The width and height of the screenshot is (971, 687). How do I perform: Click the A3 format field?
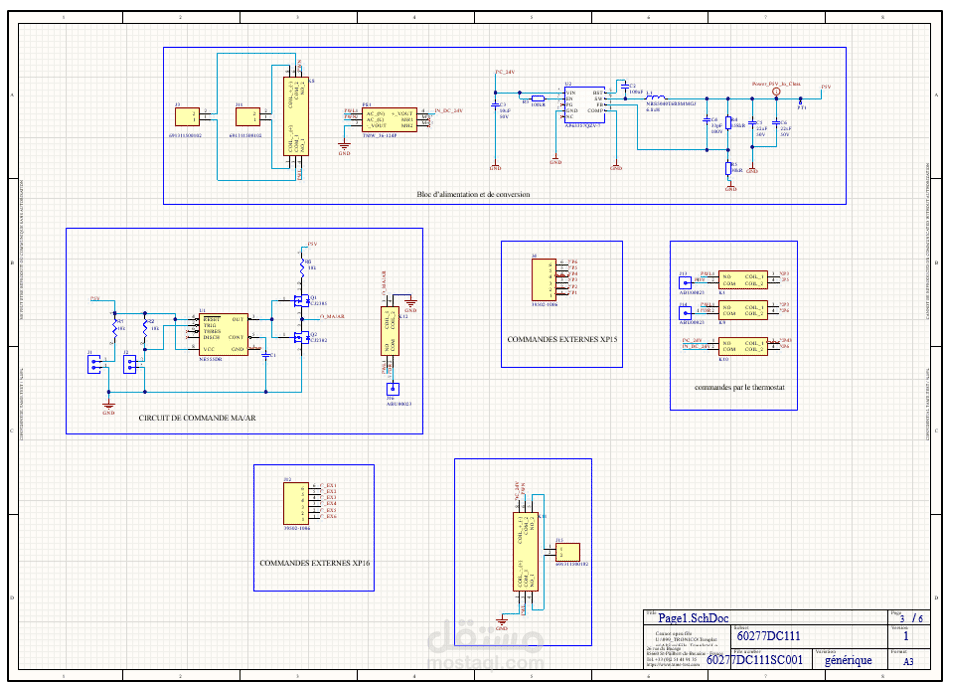tap(908, 662)
